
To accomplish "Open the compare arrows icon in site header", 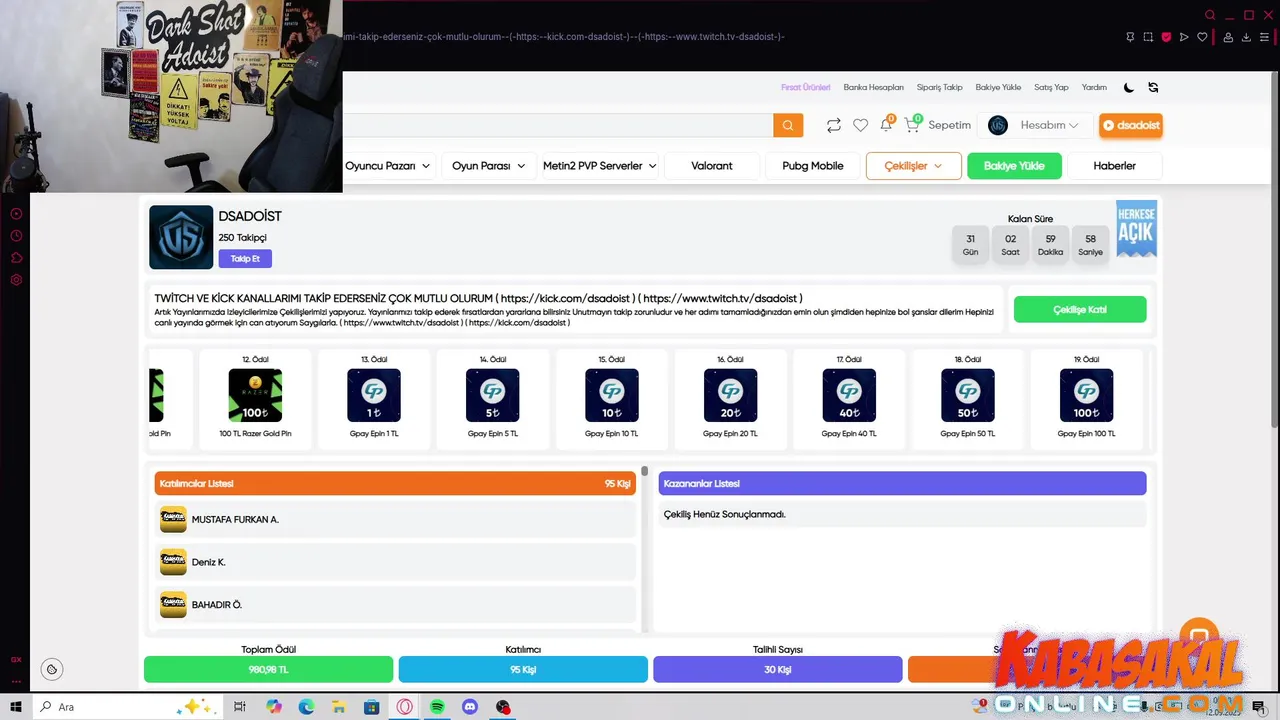I will 833,125.
